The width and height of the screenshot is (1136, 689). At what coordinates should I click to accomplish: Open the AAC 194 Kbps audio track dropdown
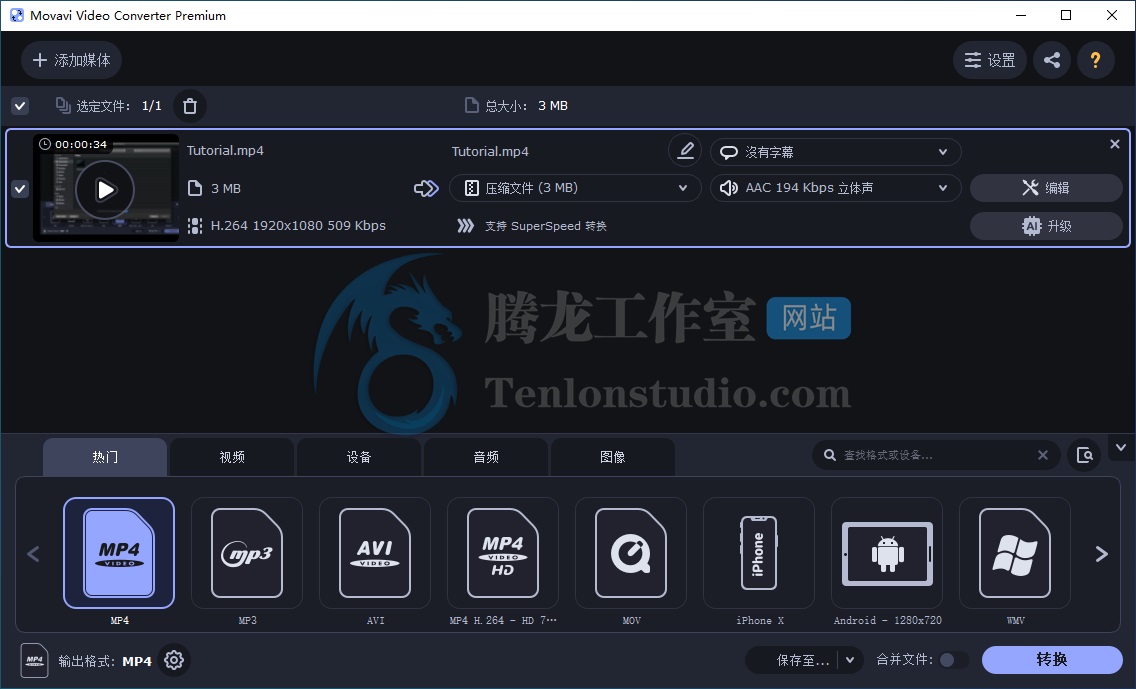tap(835, 188)
